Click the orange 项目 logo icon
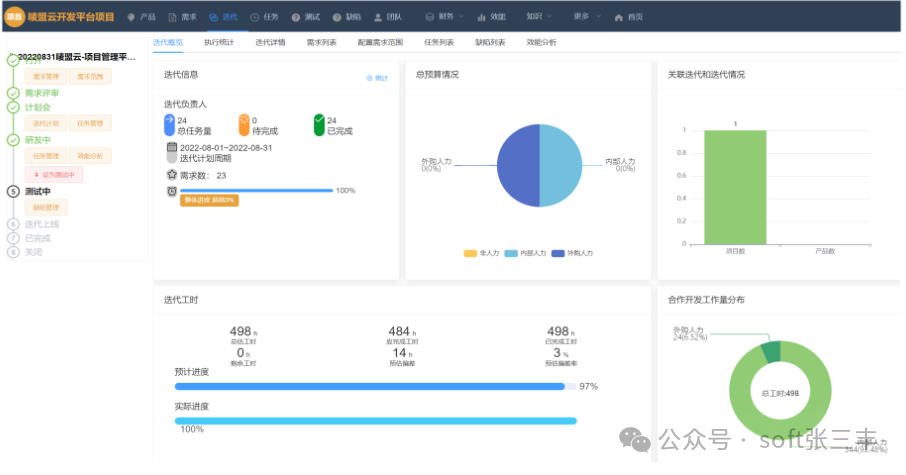Viewport: 906px width, 475px height. click(13, 17)
